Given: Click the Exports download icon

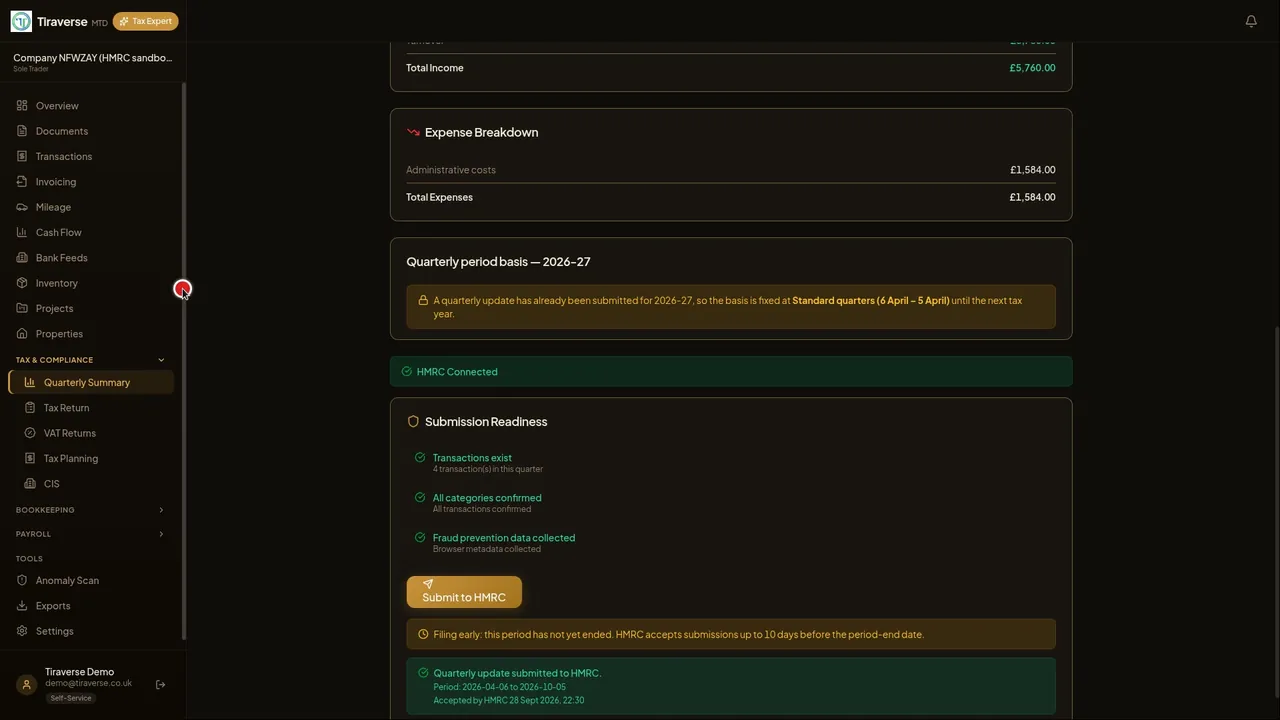Looking at the screenshot, I should pos(22,606).
